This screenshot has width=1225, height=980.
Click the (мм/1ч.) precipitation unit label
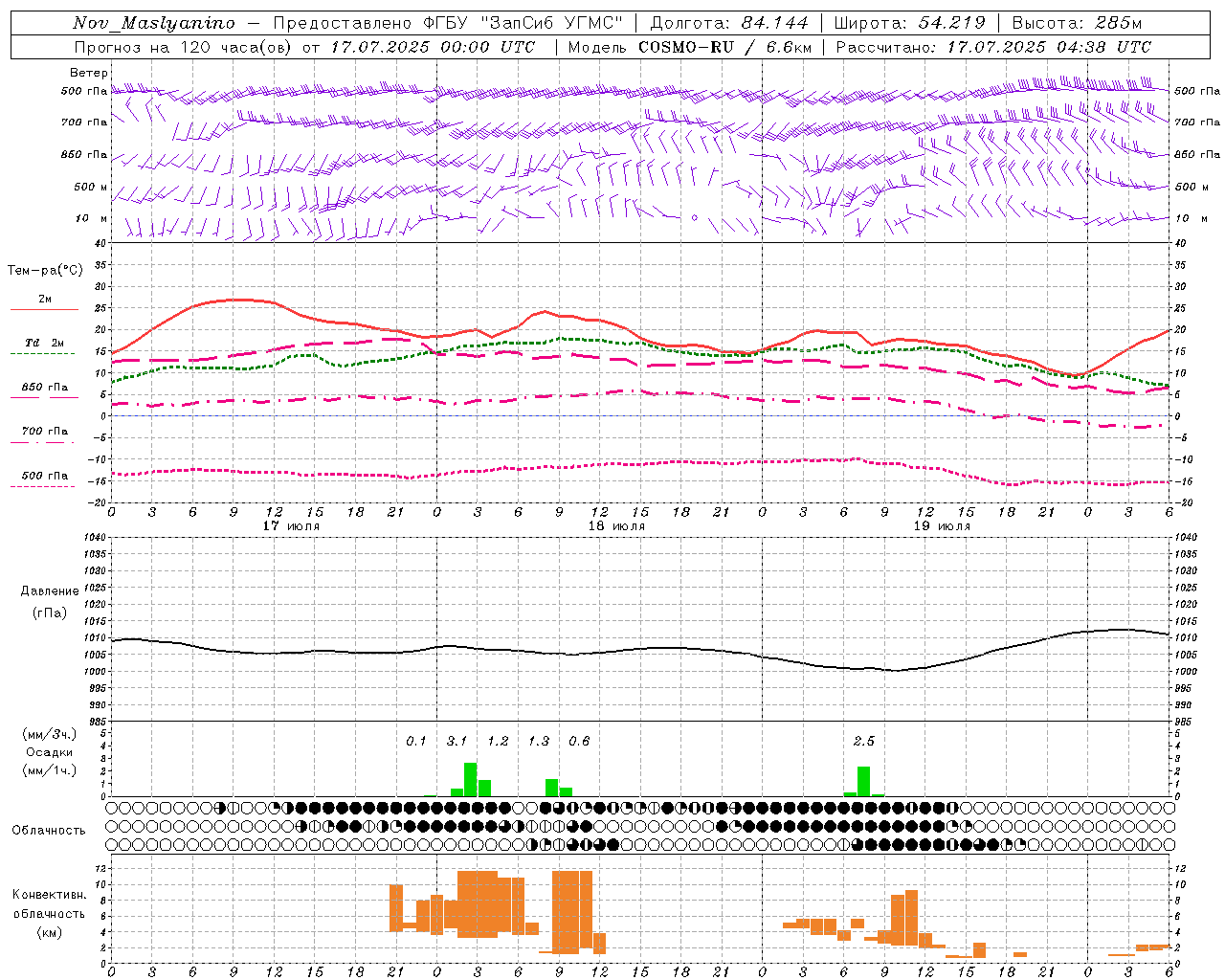[49, 770]
